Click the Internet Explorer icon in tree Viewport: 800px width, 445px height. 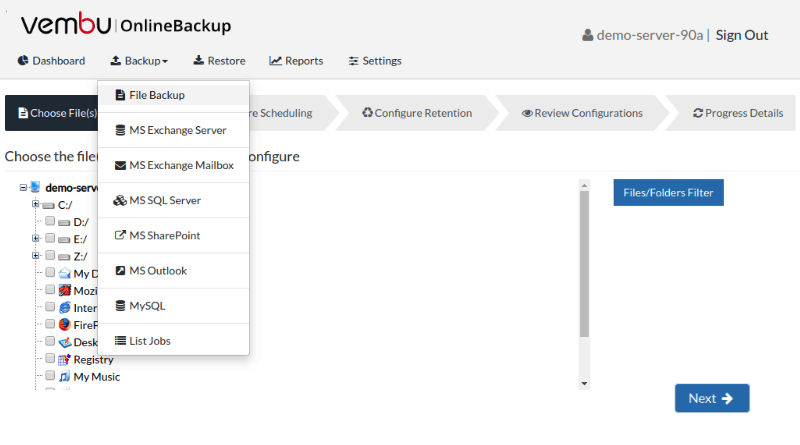coord(65,307)
